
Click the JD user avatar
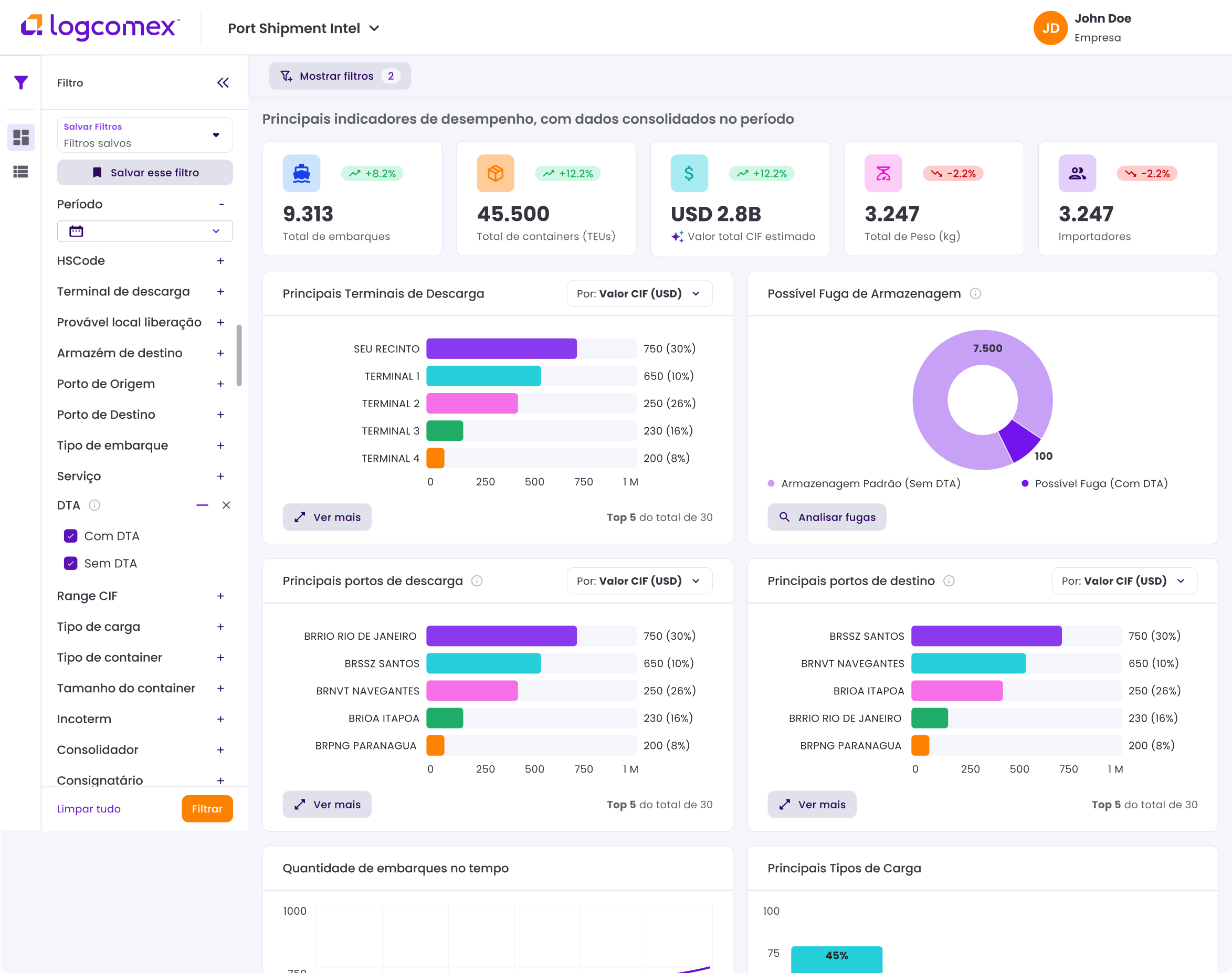[x=1050, y=28]
